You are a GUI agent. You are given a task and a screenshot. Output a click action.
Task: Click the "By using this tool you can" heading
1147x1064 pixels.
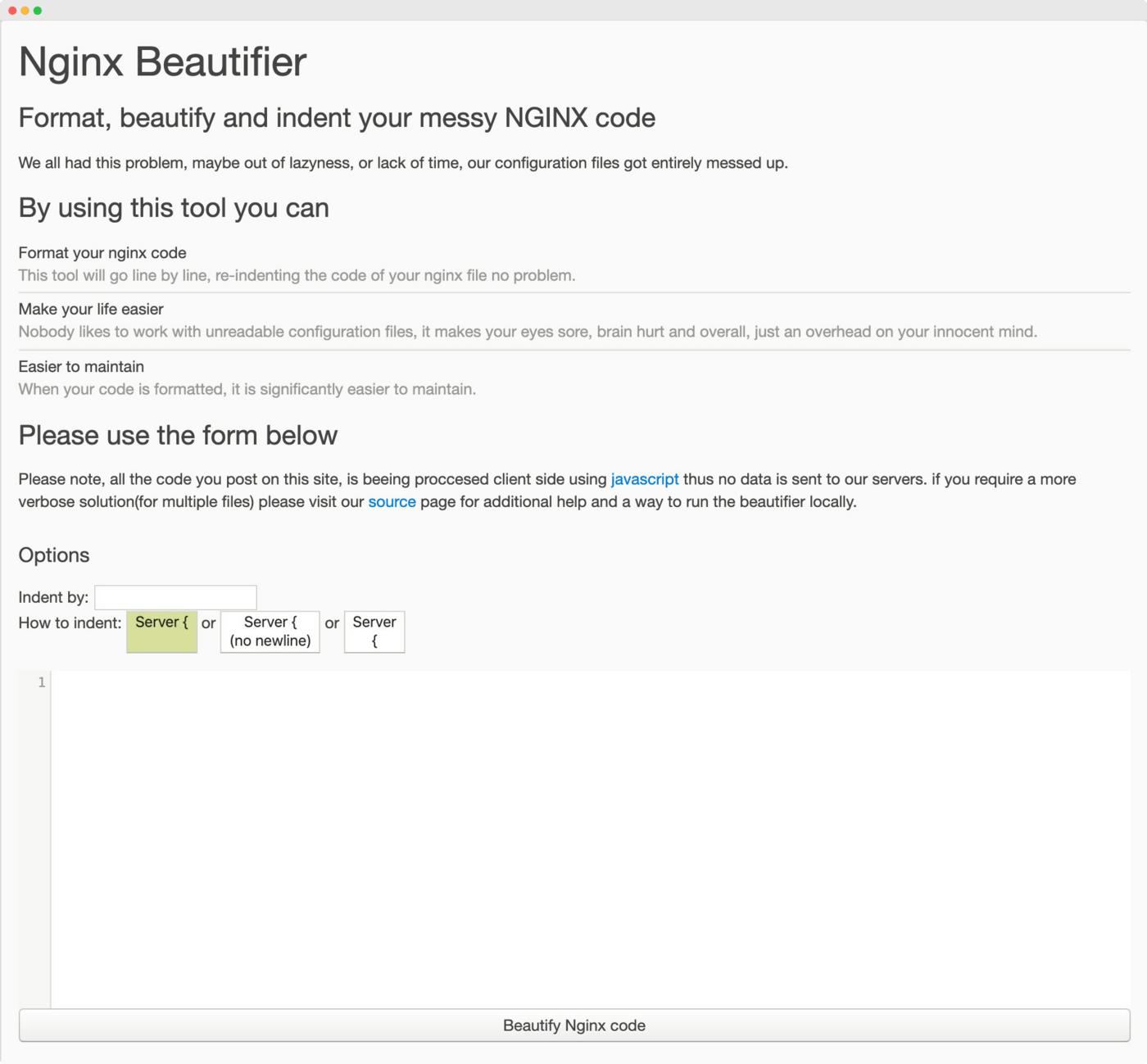pos(174,208)
